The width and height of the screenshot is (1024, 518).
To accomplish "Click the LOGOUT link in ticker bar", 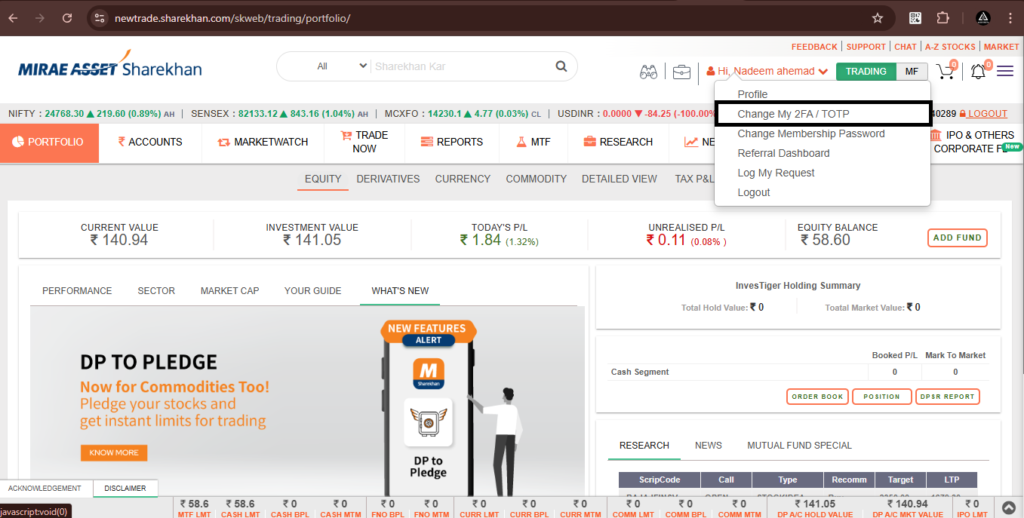I will [x=987, y=114].
